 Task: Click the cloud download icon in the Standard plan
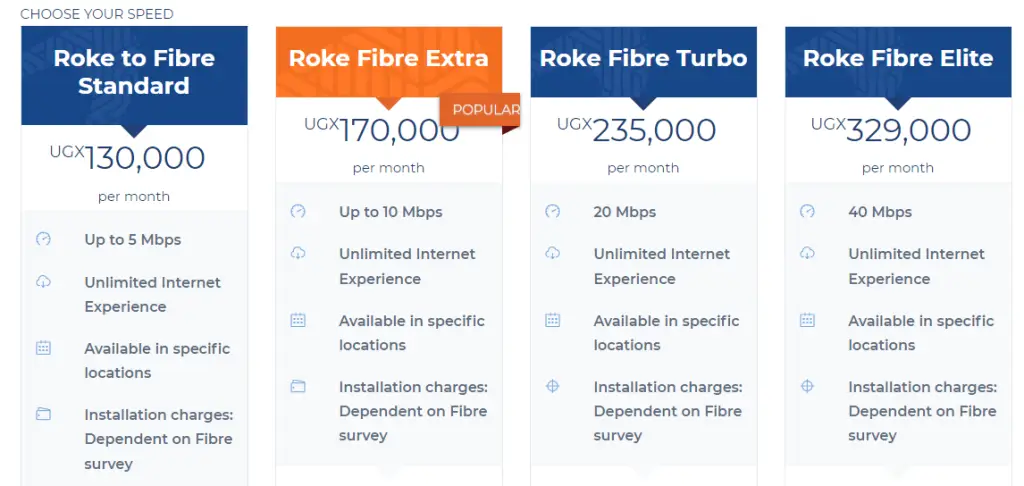[x=43, y=282]
